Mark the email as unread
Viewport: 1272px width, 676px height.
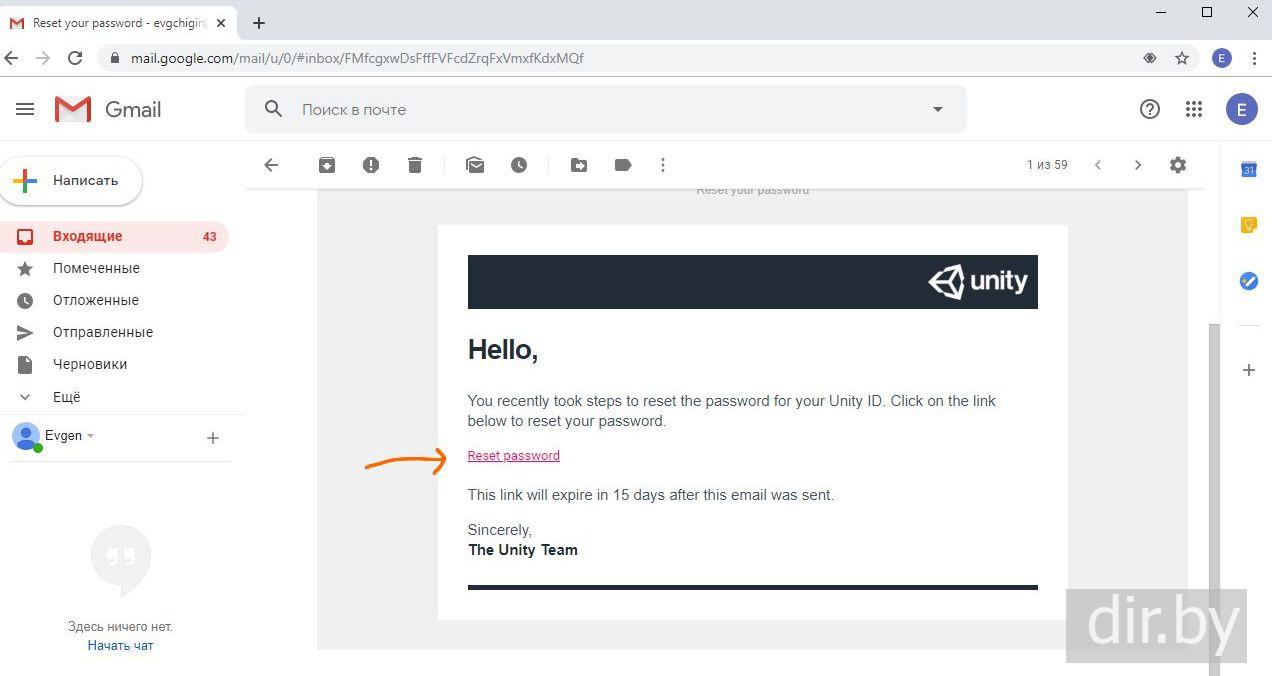(x=475, y=165)
